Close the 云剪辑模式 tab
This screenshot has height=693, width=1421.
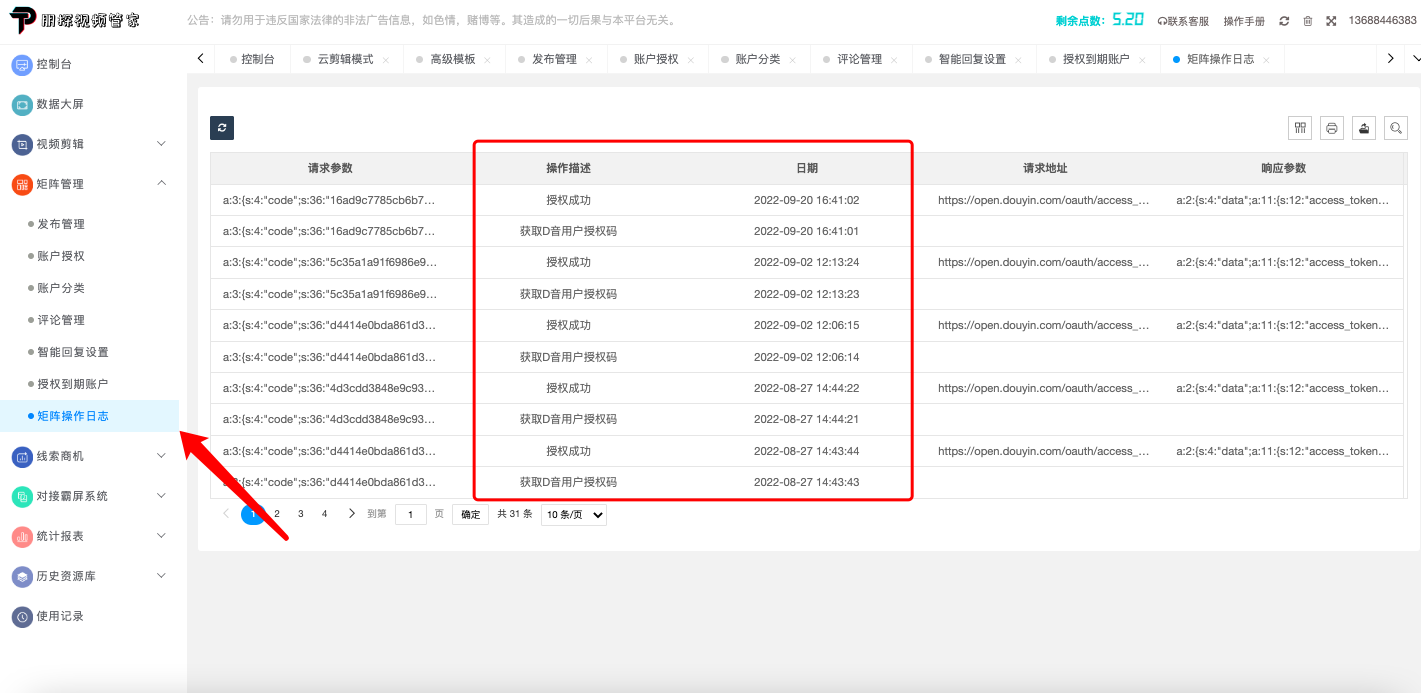click(386, 60)
